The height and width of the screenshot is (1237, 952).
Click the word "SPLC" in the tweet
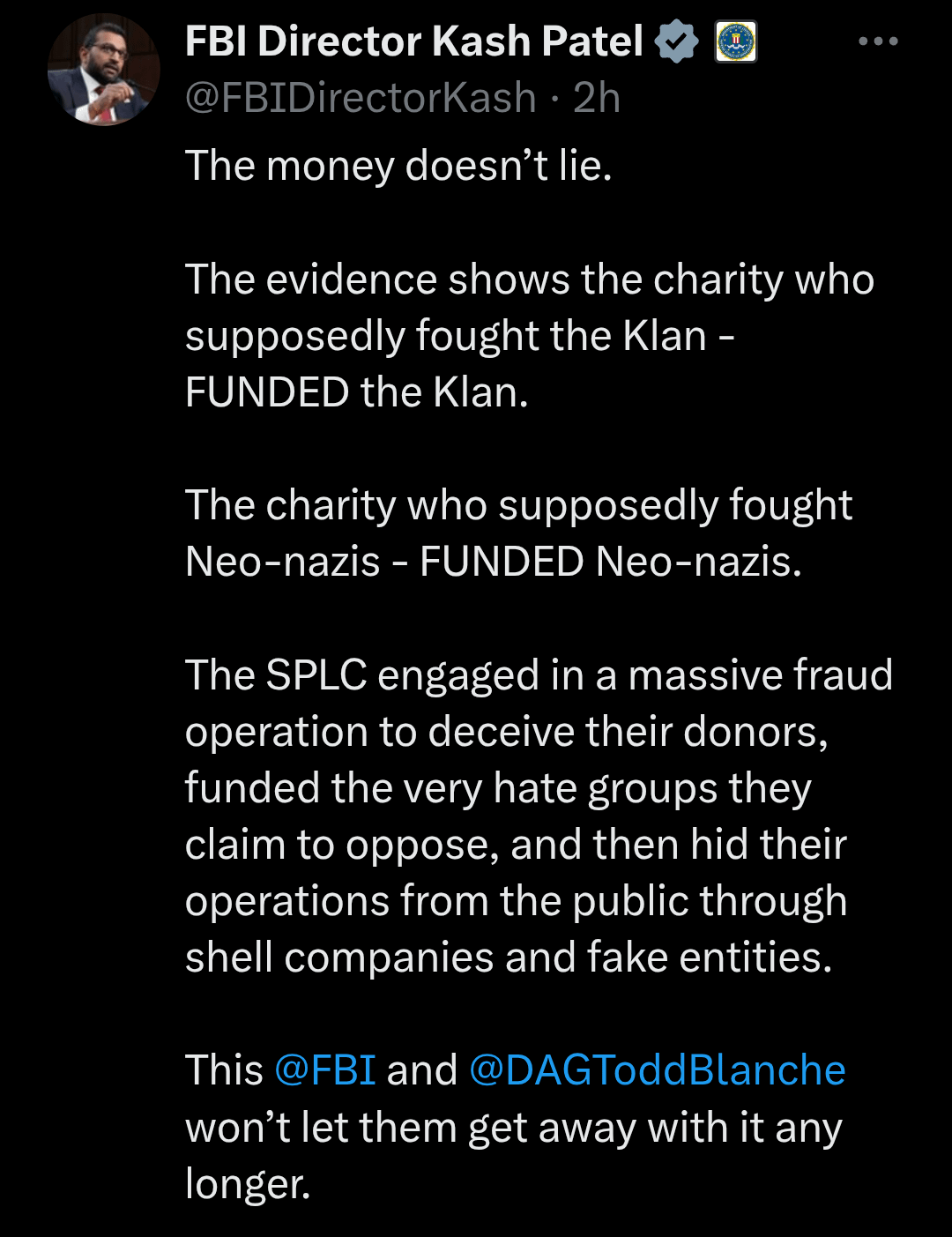tap(316, 675)
